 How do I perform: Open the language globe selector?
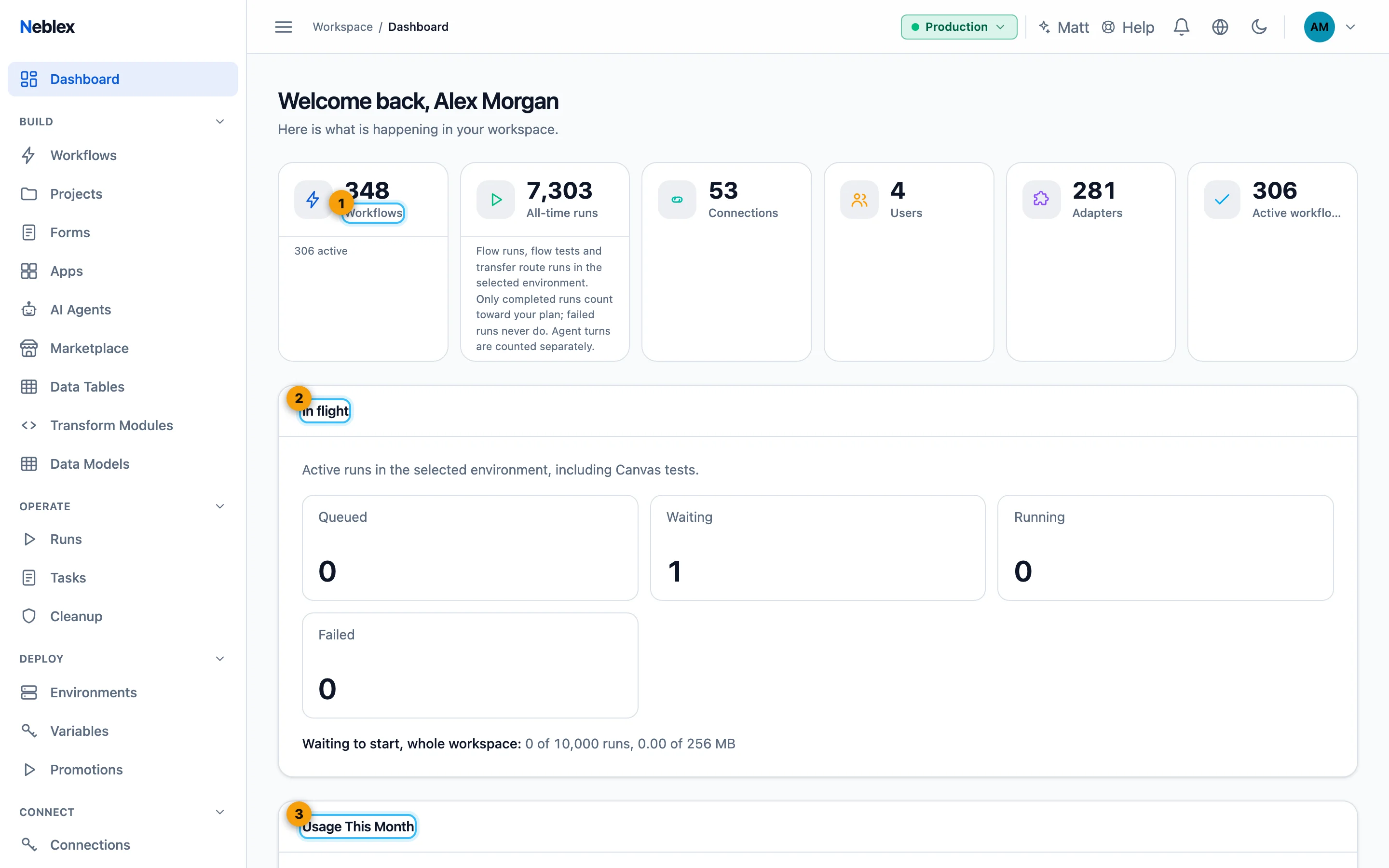[1220, 27]
